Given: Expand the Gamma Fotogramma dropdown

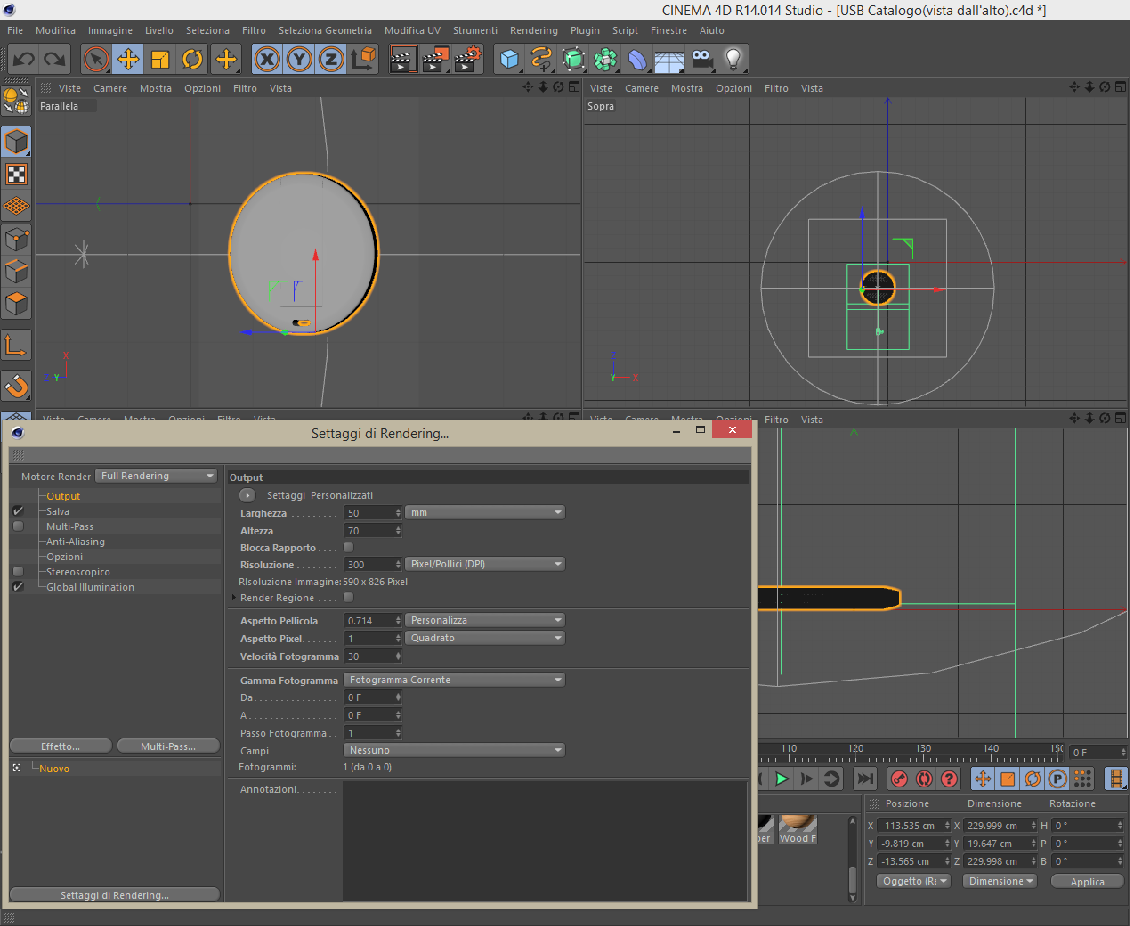Looking at the screenshot, I should point(454,680).
